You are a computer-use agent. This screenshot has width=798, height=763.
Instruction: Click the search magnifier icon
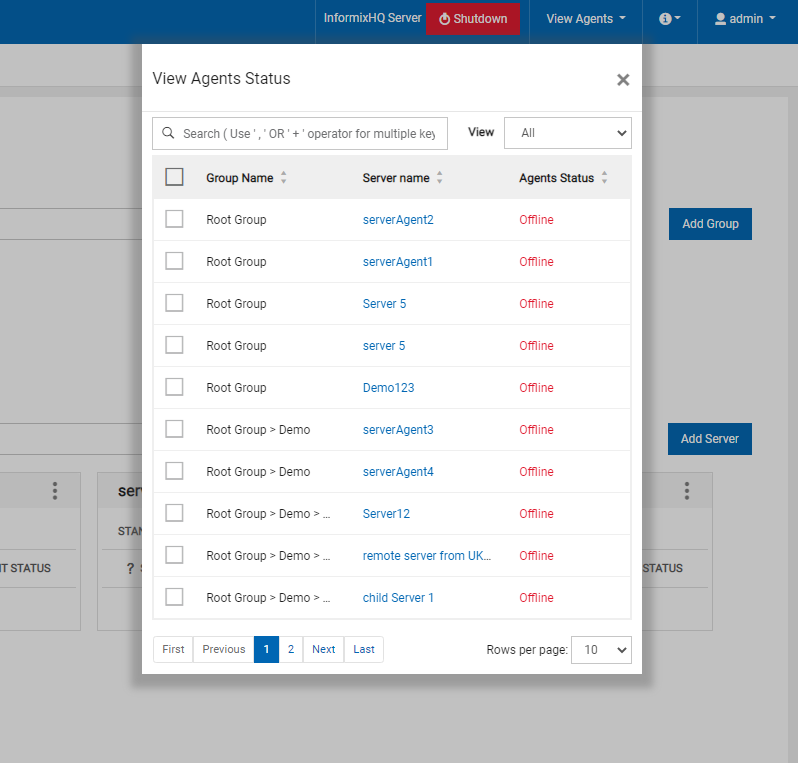168,133
